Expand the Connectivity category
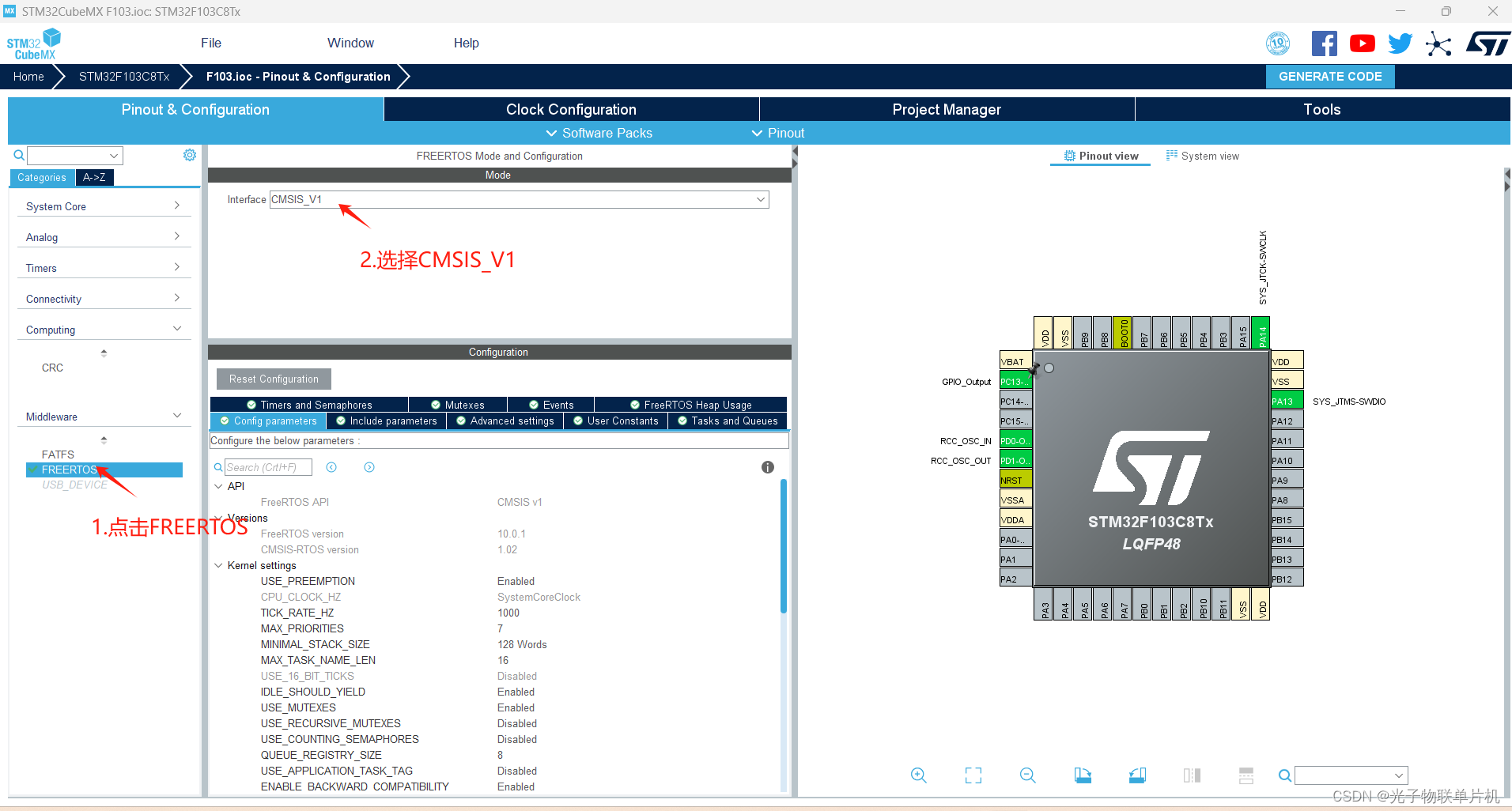This screenshot has width=1512, height=811. [104, 299]
